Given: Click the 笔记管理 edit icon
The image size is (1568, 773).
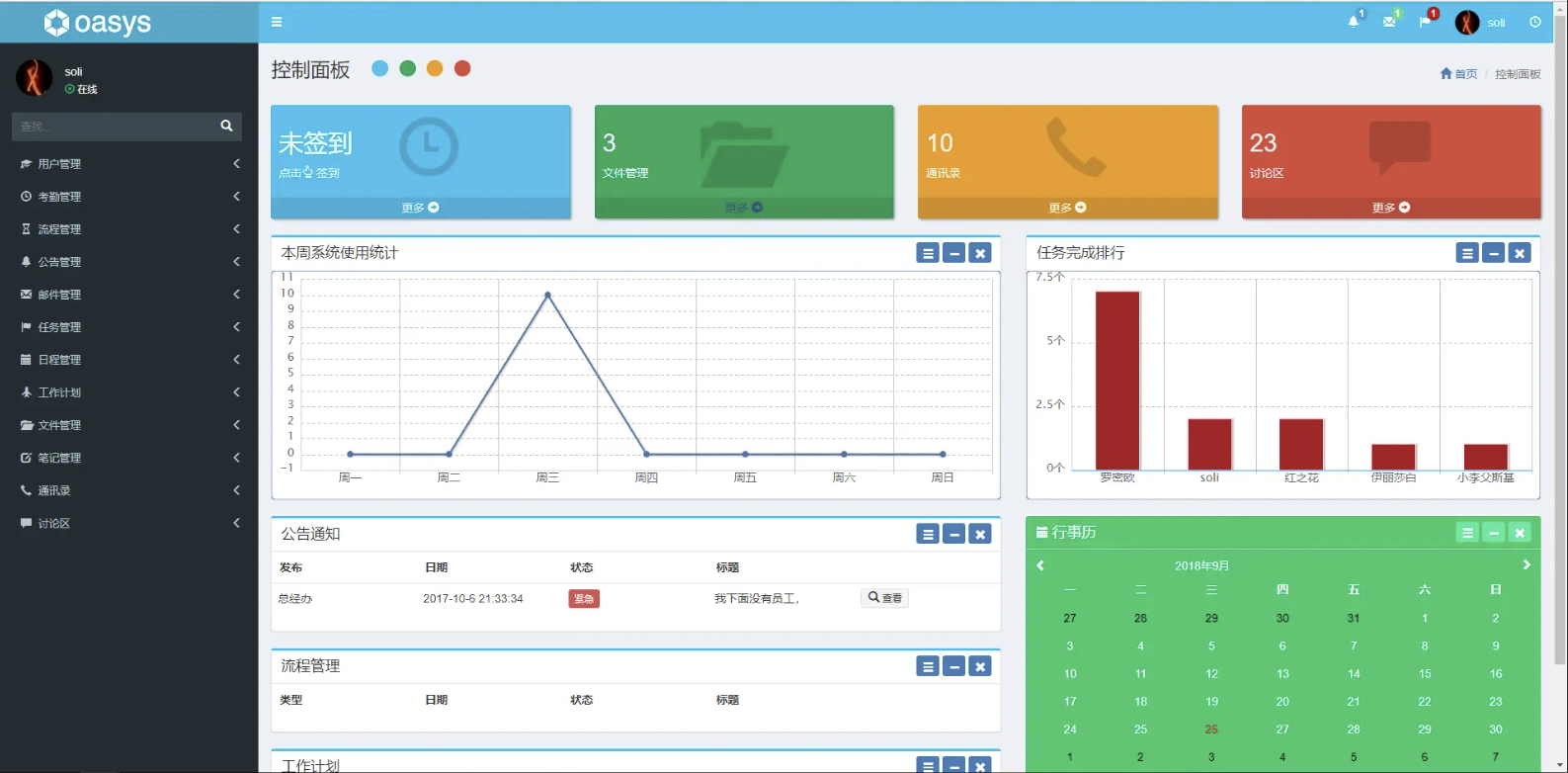Looking at the screenshot, I should click(26, 458).
